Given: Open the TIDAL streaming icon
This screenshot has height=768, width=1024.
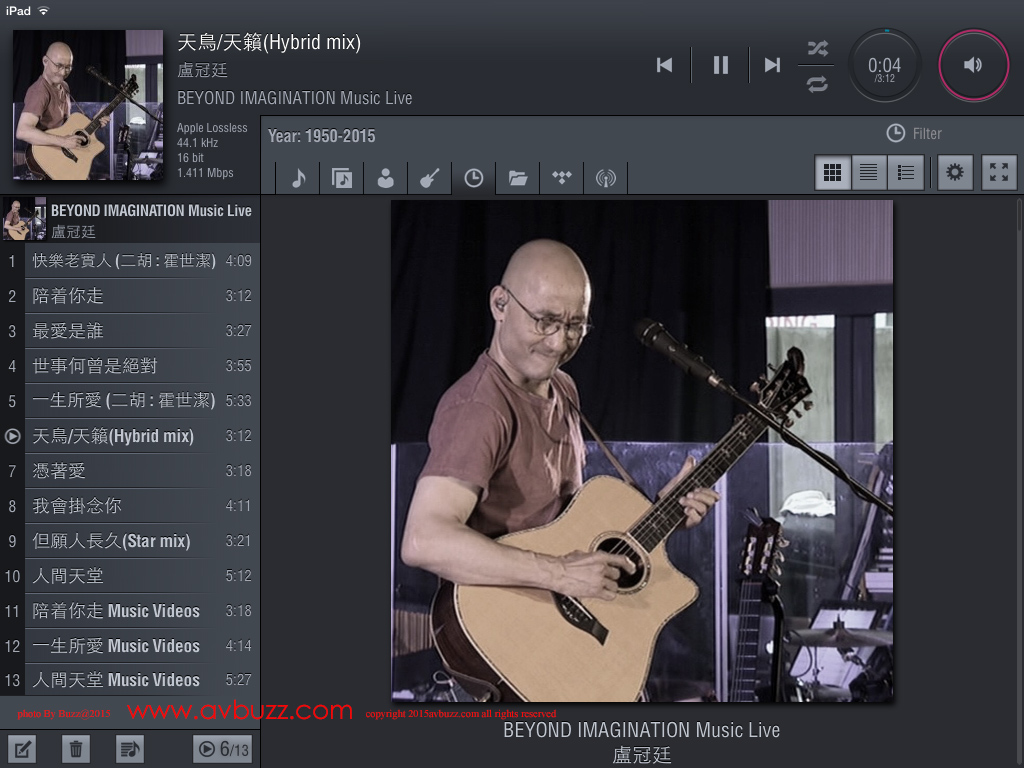Looking at the screenshot, I should (561, 178).
